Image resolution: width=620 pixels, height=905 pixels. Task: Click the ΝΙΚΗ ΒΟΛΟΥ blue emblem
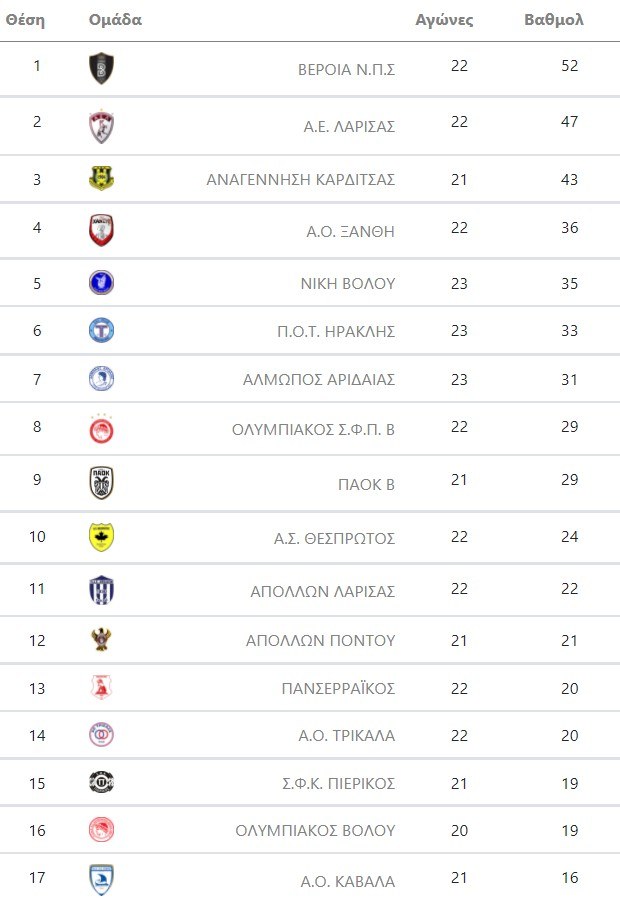[101, 283]
